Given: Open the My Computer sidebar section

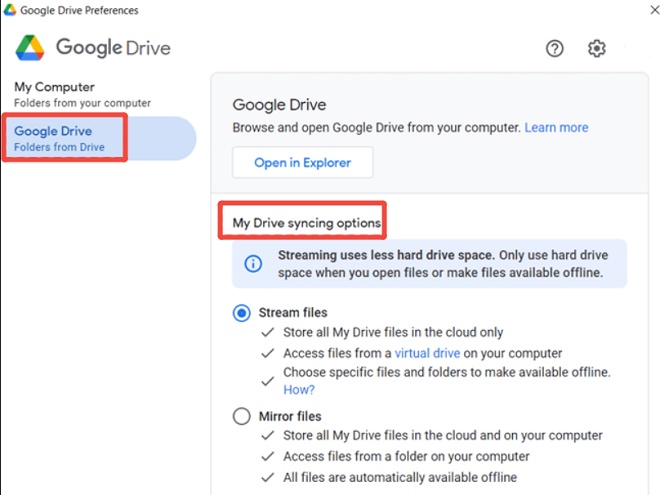Looking at the screenshot, I should 82,95.
